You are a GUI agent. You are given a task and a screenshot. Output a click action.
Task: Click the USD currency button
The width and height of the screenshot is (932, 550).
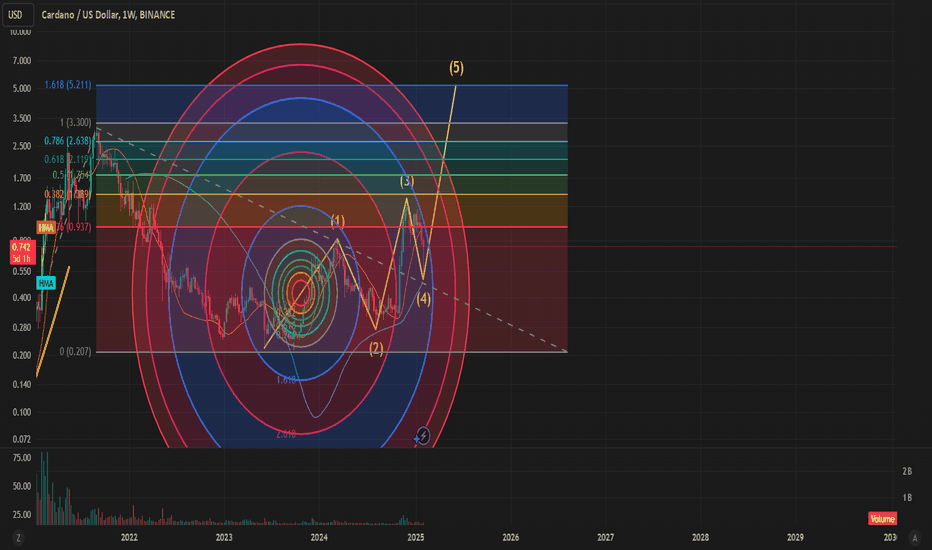click(16, 14)
